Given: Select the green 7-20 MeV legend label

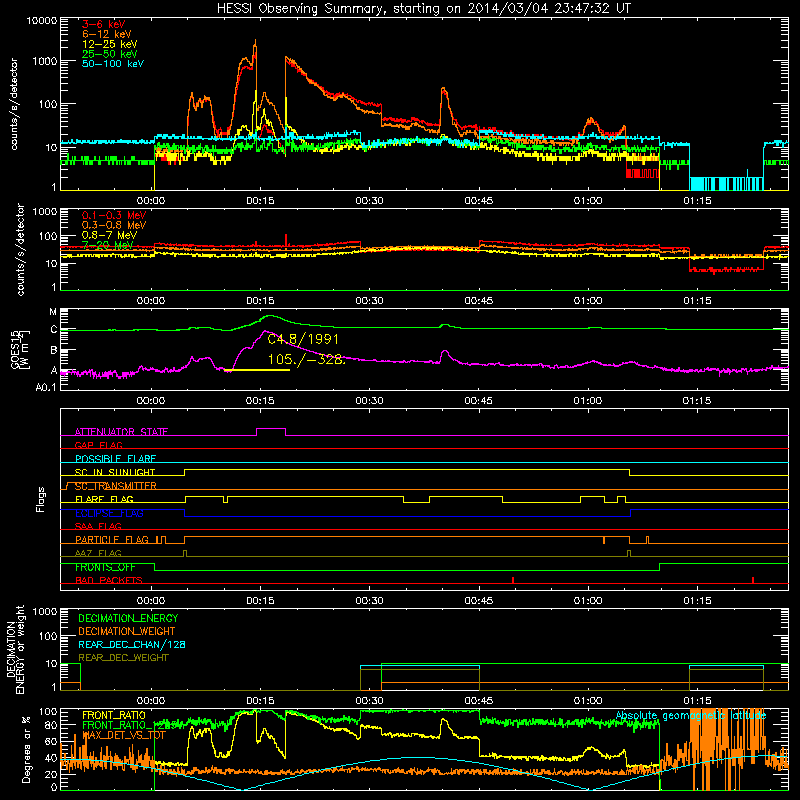Looking at the screenshot, I should click(x=107, y=245).
